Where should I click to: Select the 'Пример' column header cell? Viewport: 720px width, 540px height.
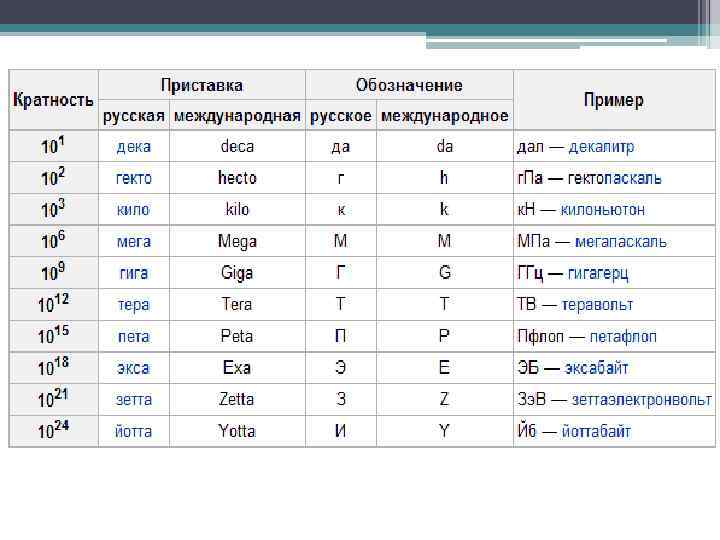tap(613, 100)
